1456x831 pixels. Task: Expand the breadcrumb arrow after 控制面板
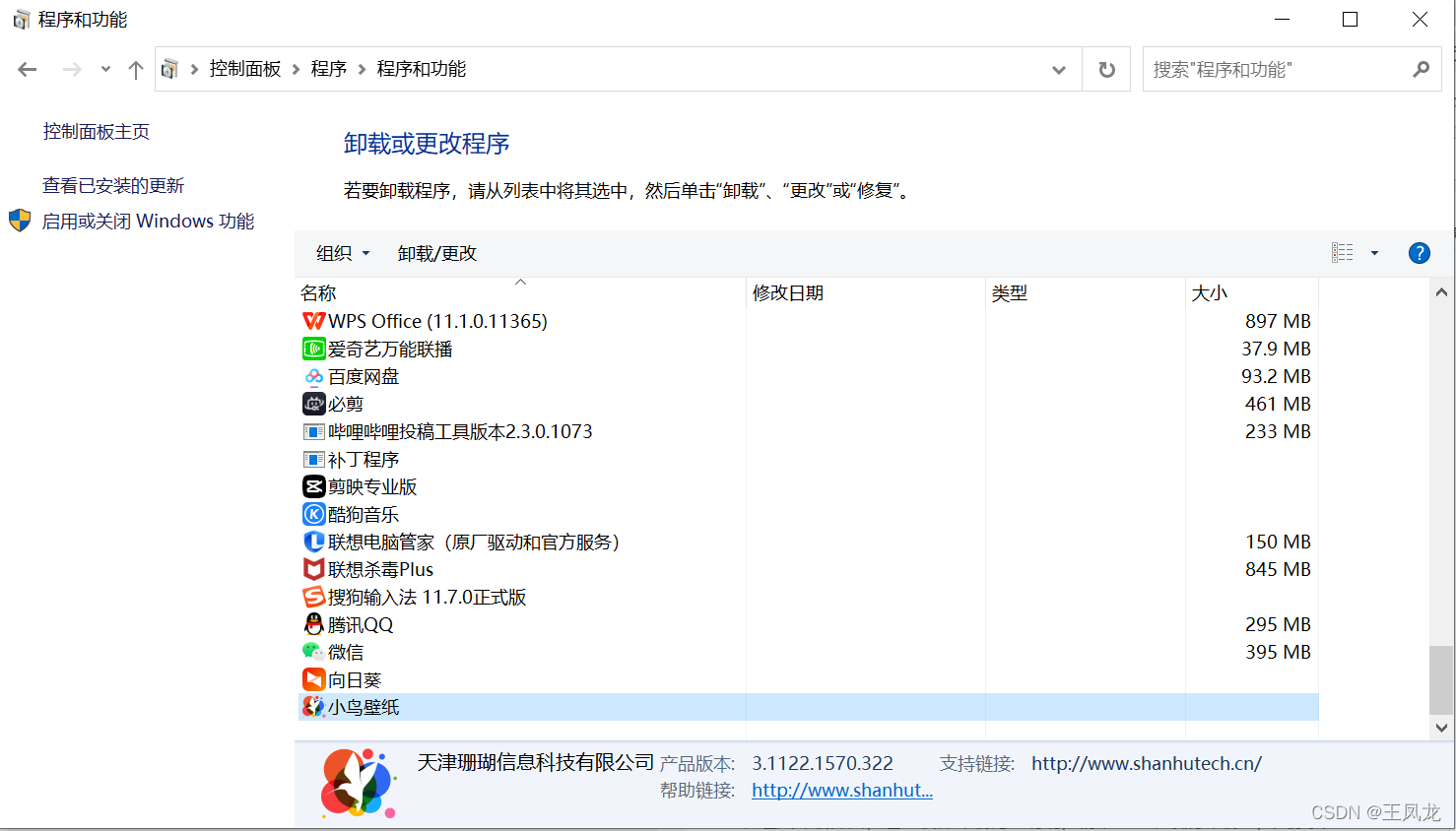296,69
